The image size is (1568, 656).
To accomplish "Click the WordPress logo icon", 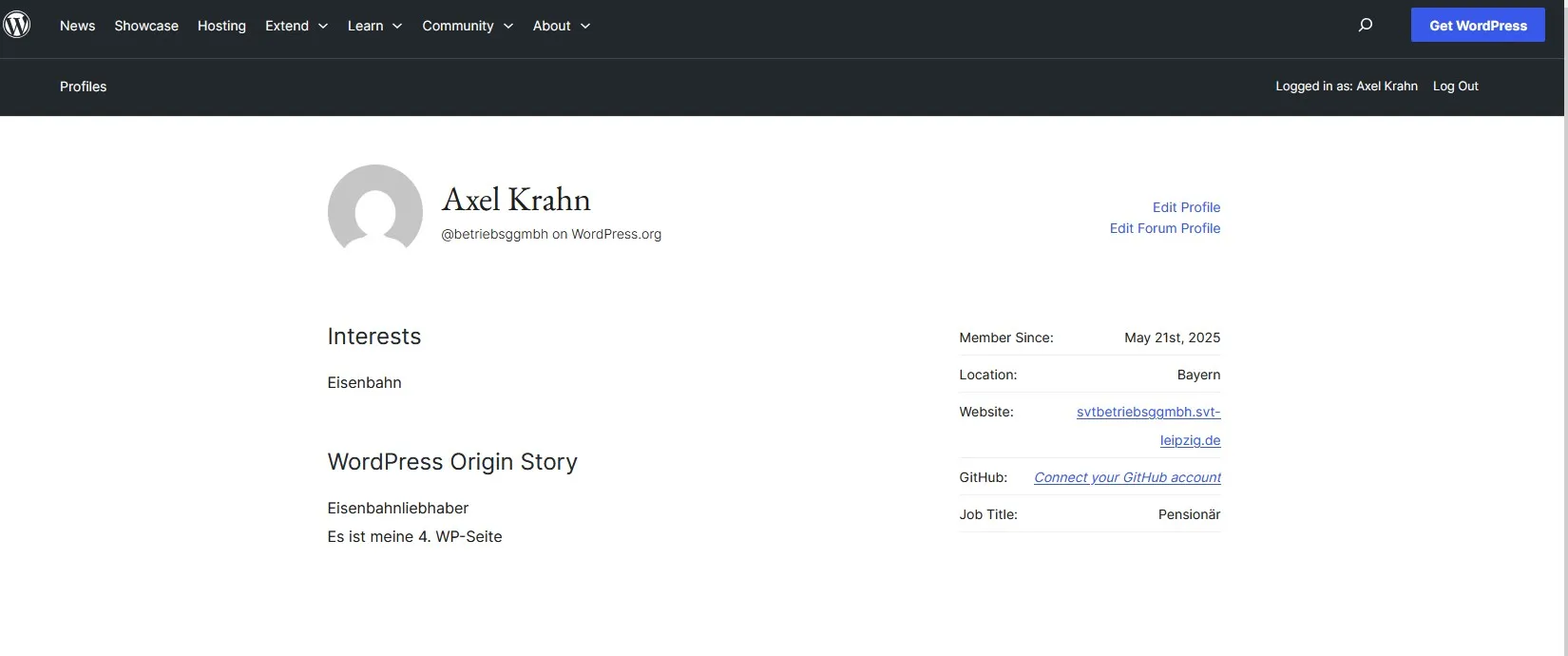I will [x=17, y=25].
